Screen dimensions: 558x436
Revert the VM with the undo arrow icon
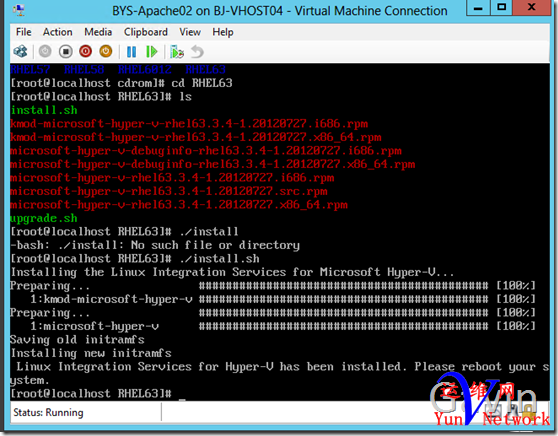tap(197, 52)
